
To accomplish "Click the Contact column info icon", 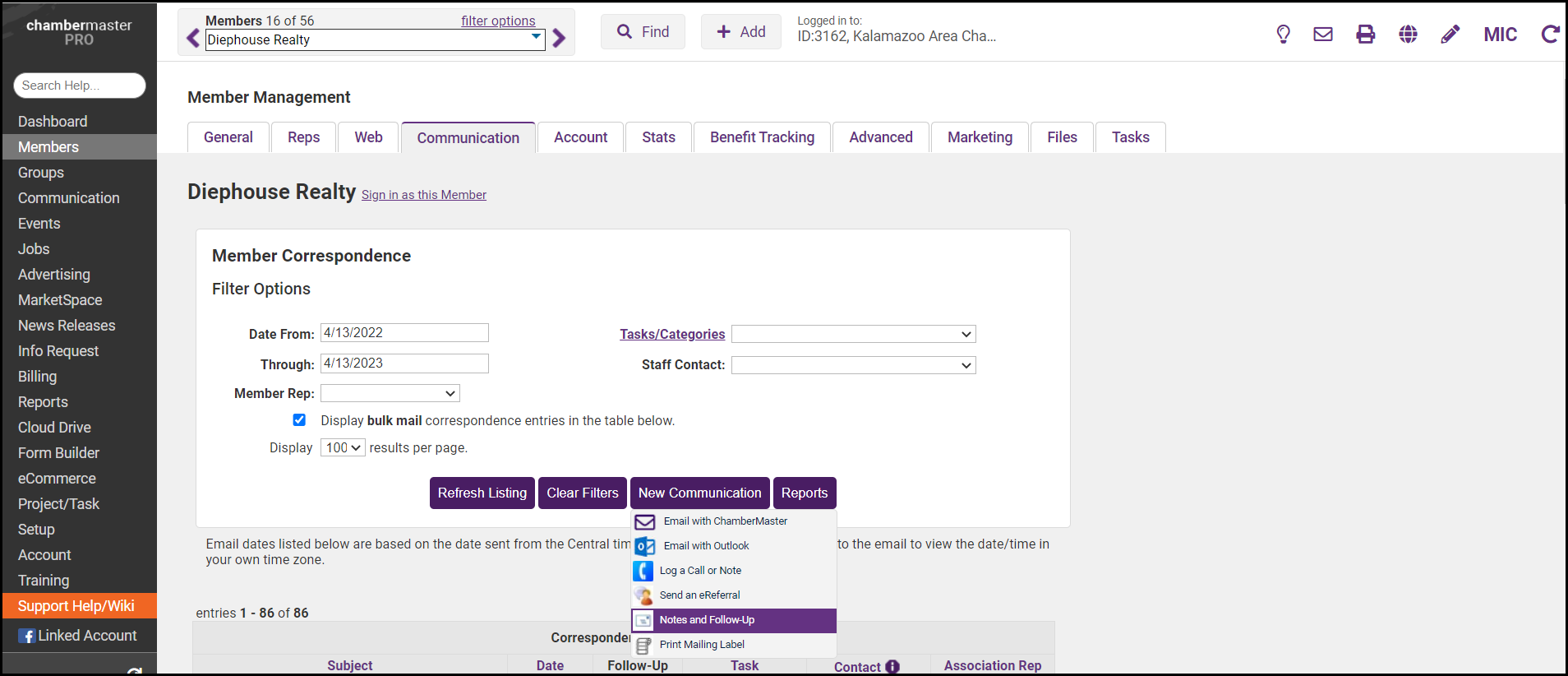I will click(892, 667).
